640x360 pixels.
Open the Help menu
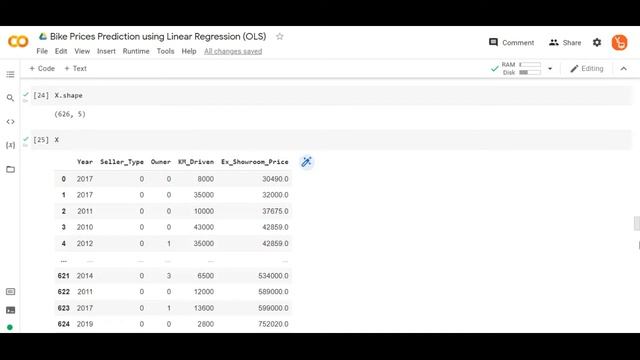(x=189, y=51)
